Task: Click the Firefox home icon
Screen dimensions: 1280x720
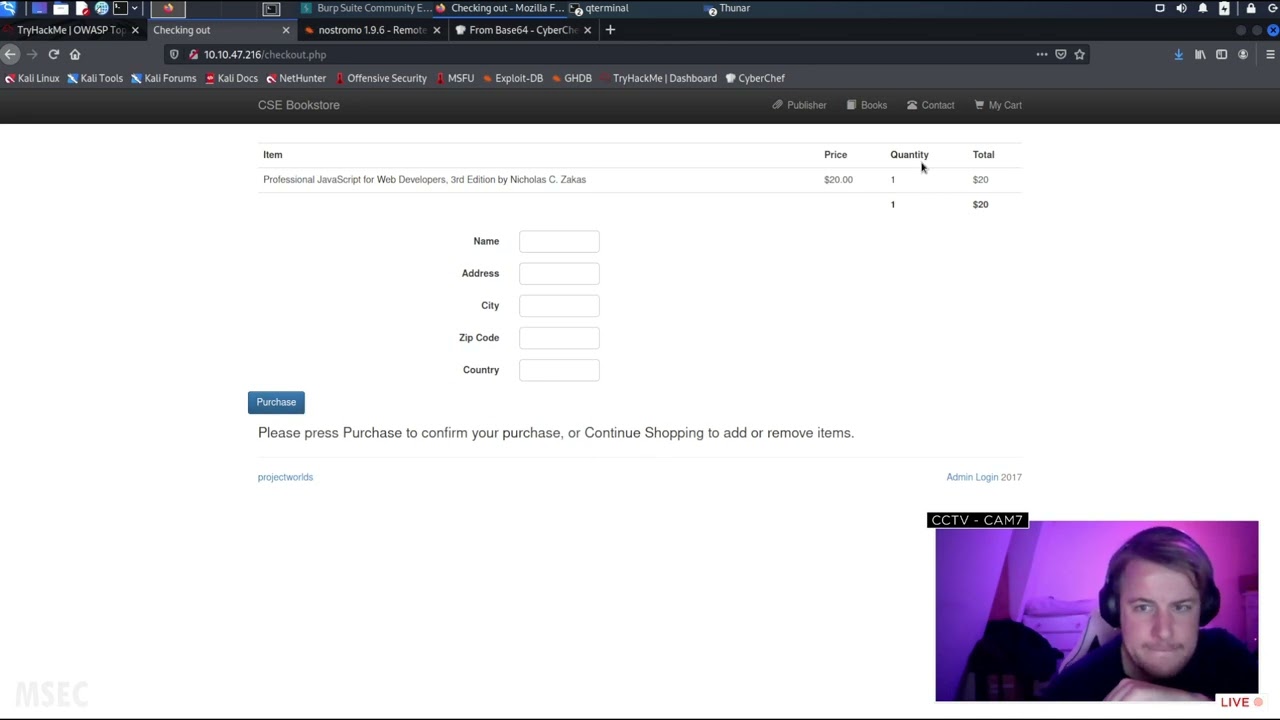Action: click(75, 55)
